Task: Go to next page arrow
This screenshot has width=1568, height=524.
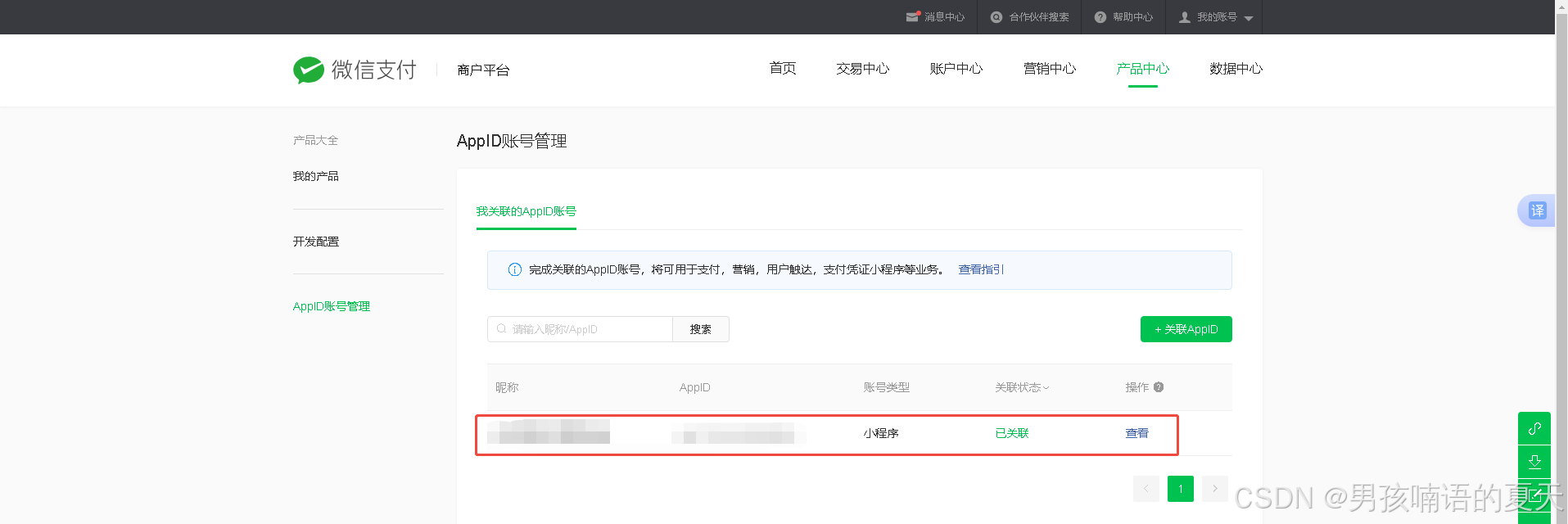Action: pyautogui.click(x=1215, y=489)
